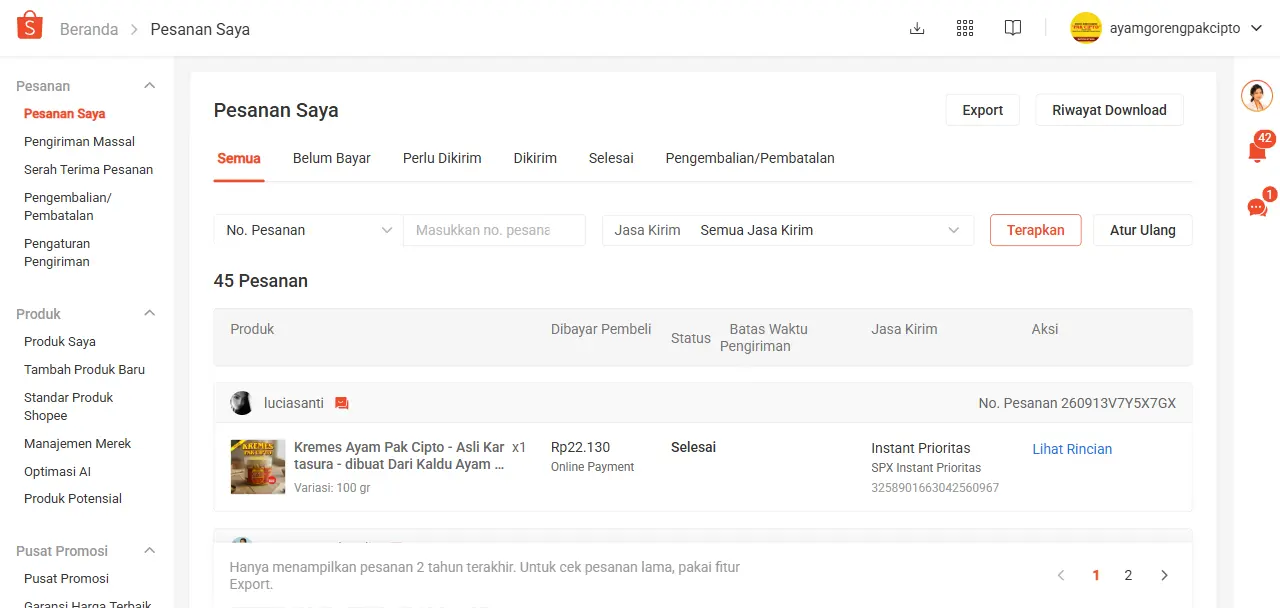The image size is (1280, 608).
Task: Open Pesanan Saya in sidebar
Action: (x=65, y=114)
